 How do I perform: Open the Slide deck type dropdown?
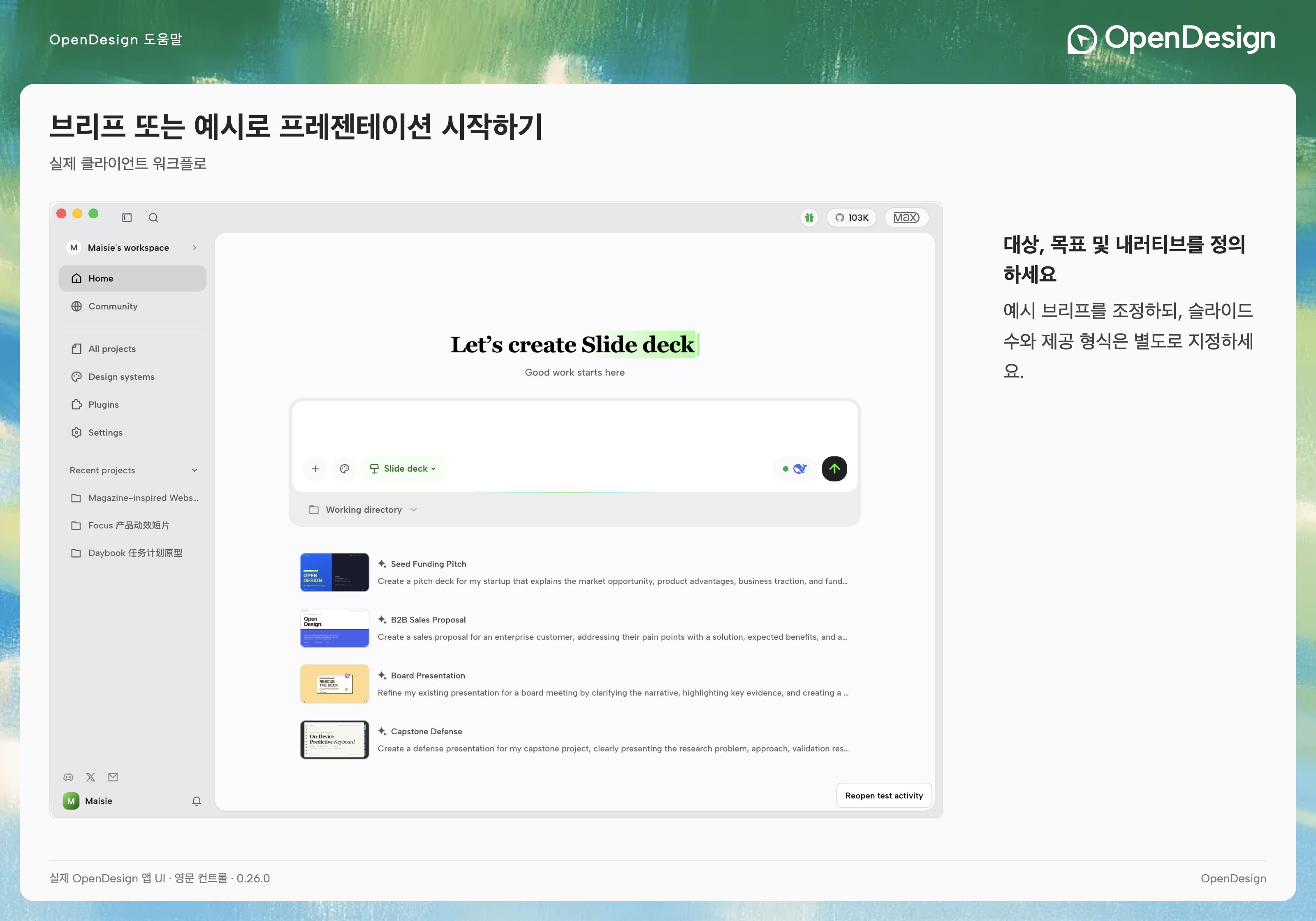[x=403, y=469]
